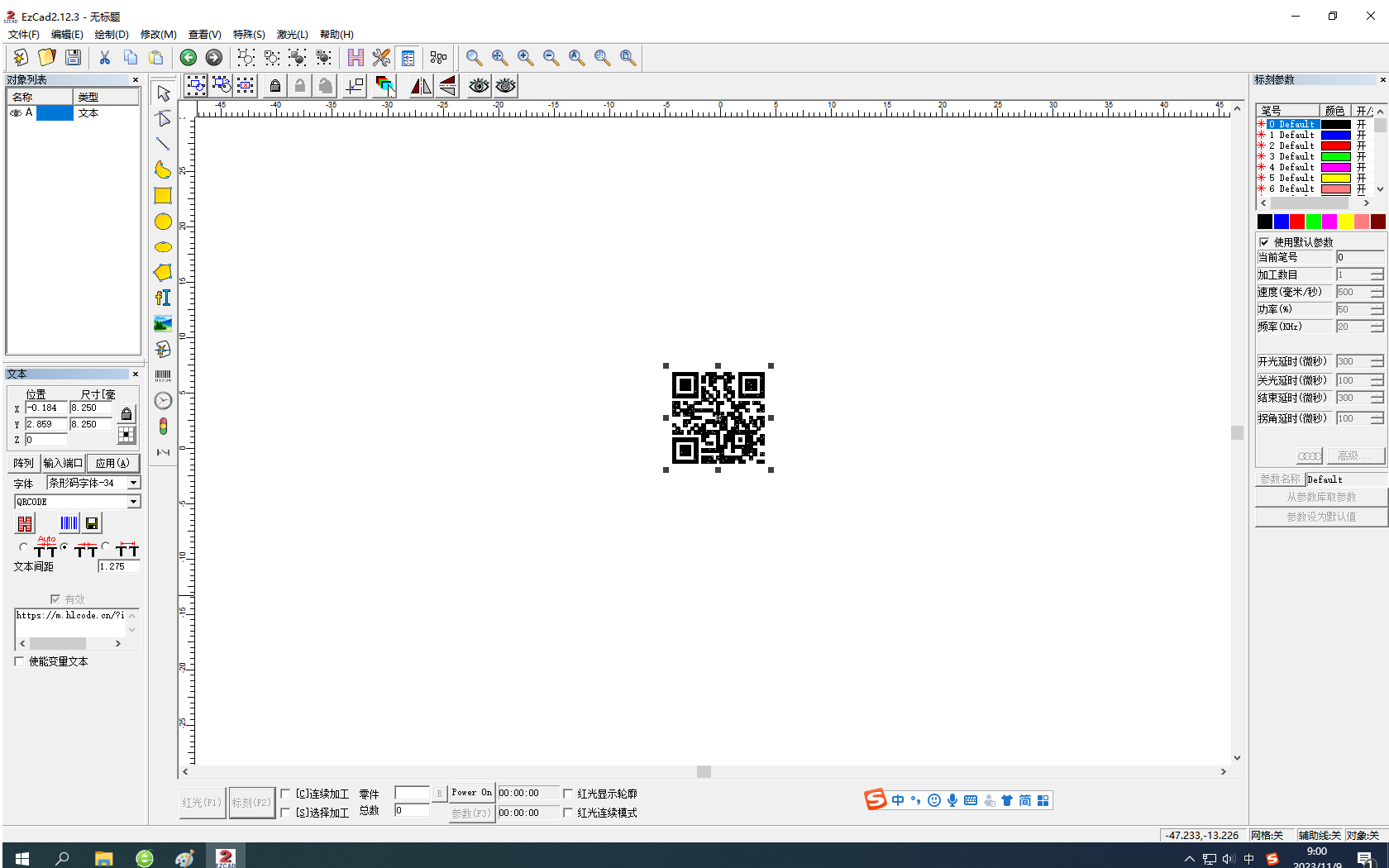
Task: Select the rectangle drawing tool
Action: (x=163, y=196)
